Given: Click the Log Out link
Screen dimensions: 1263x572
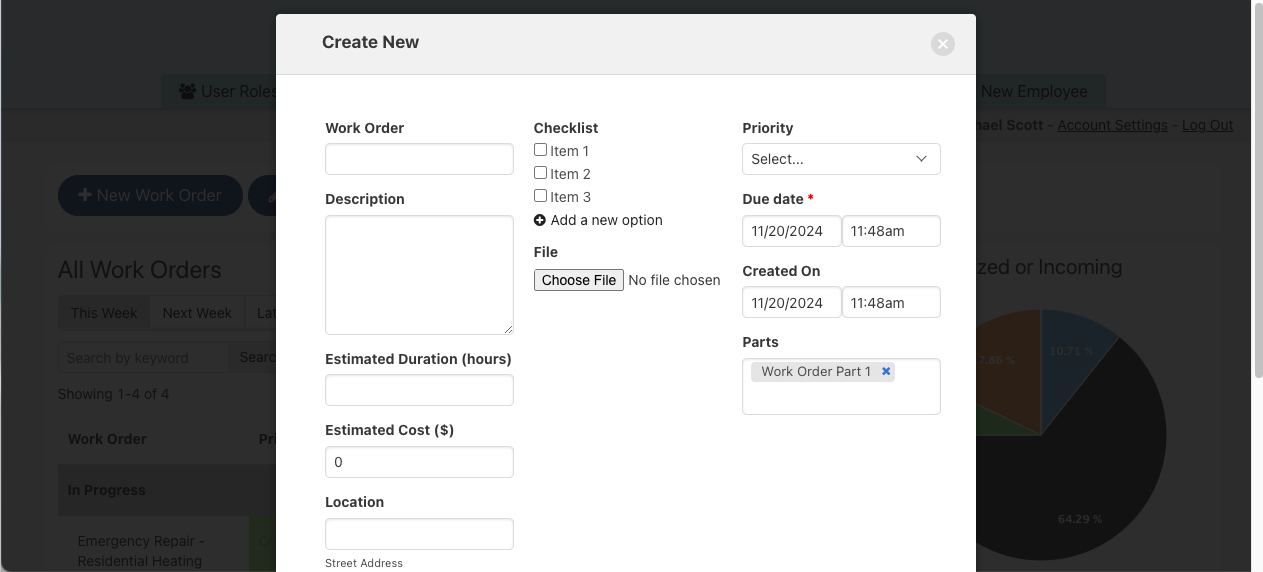Looking at the screenshot, I should pyautogui.click(x=1207, y=125).
